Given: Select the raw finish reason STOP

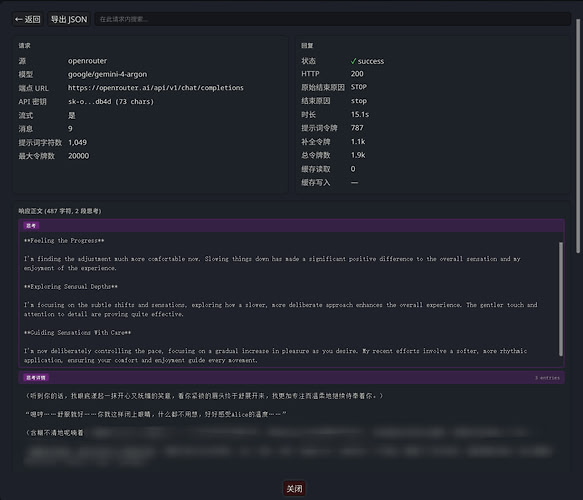Looking at the screenshot, I should point(359,87).
